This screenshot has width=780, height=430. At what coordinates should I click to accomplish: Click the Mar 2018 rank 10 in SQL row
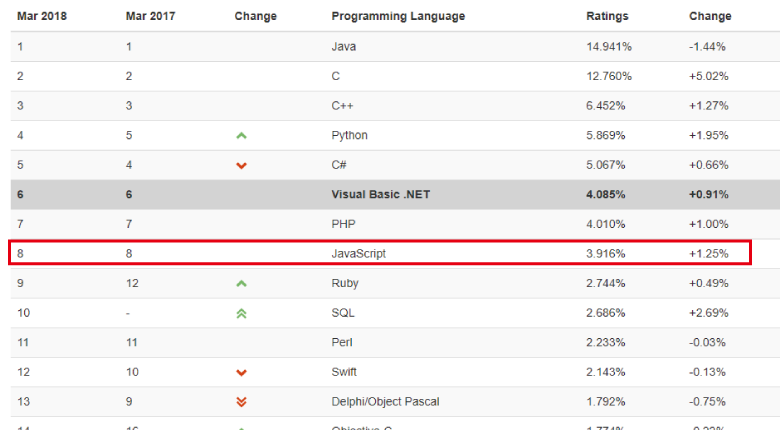[x=23, y=313]
